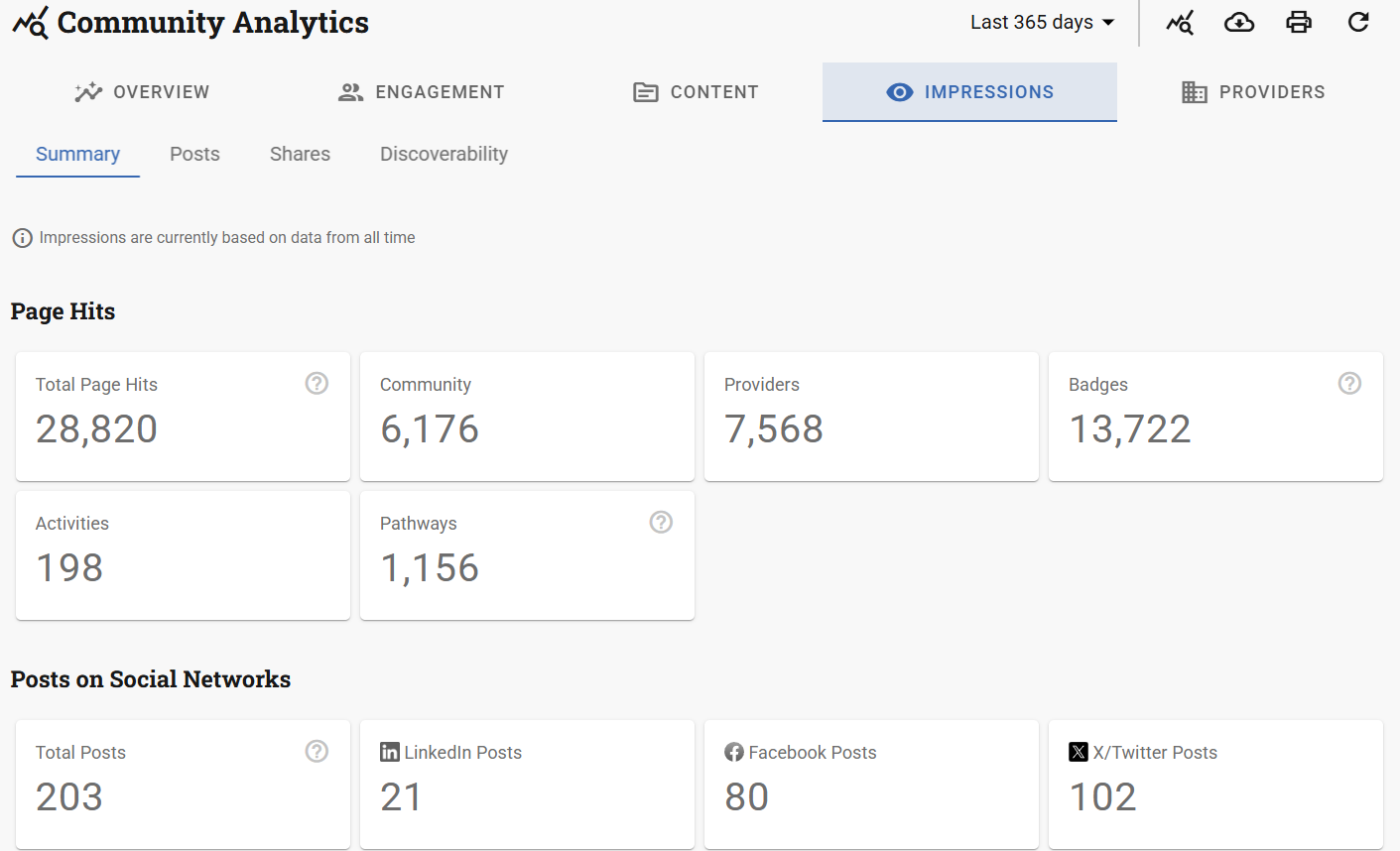Screen dimensions: 1400x851
Task: Go to the Content tab
Action: click(x=696, y=92)
